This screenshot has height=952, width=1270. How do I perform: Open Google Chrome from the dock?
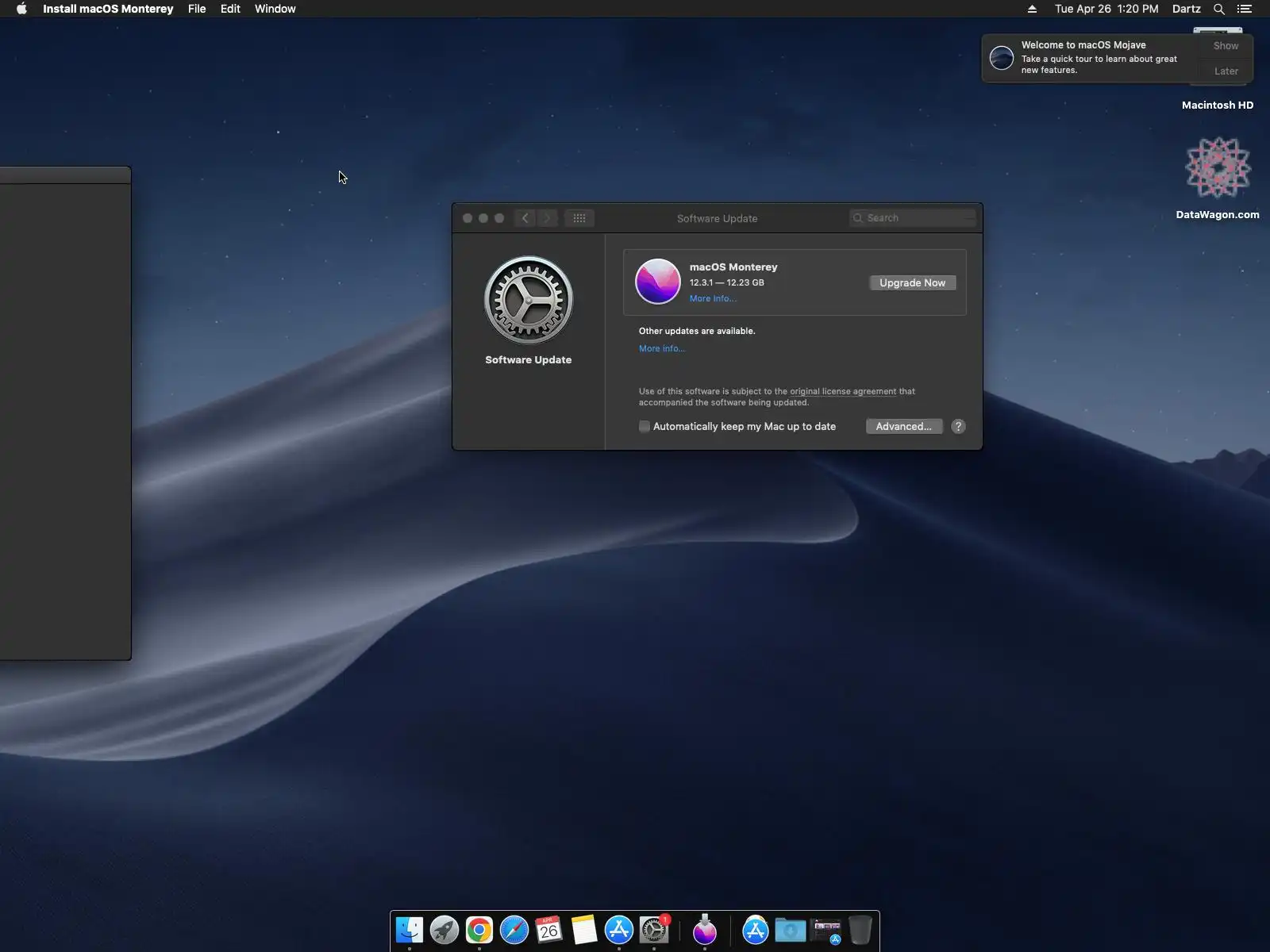click(x=479, y=930)
